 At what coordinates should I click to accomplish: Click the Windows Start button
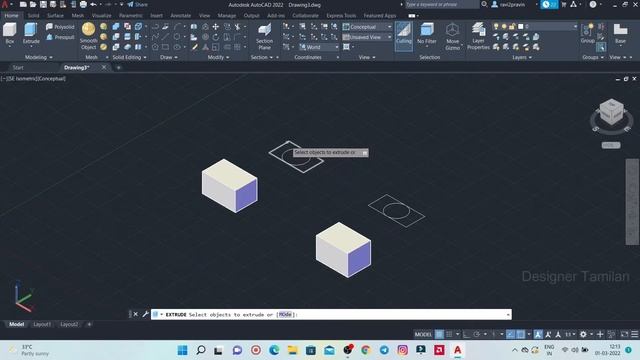182,350
